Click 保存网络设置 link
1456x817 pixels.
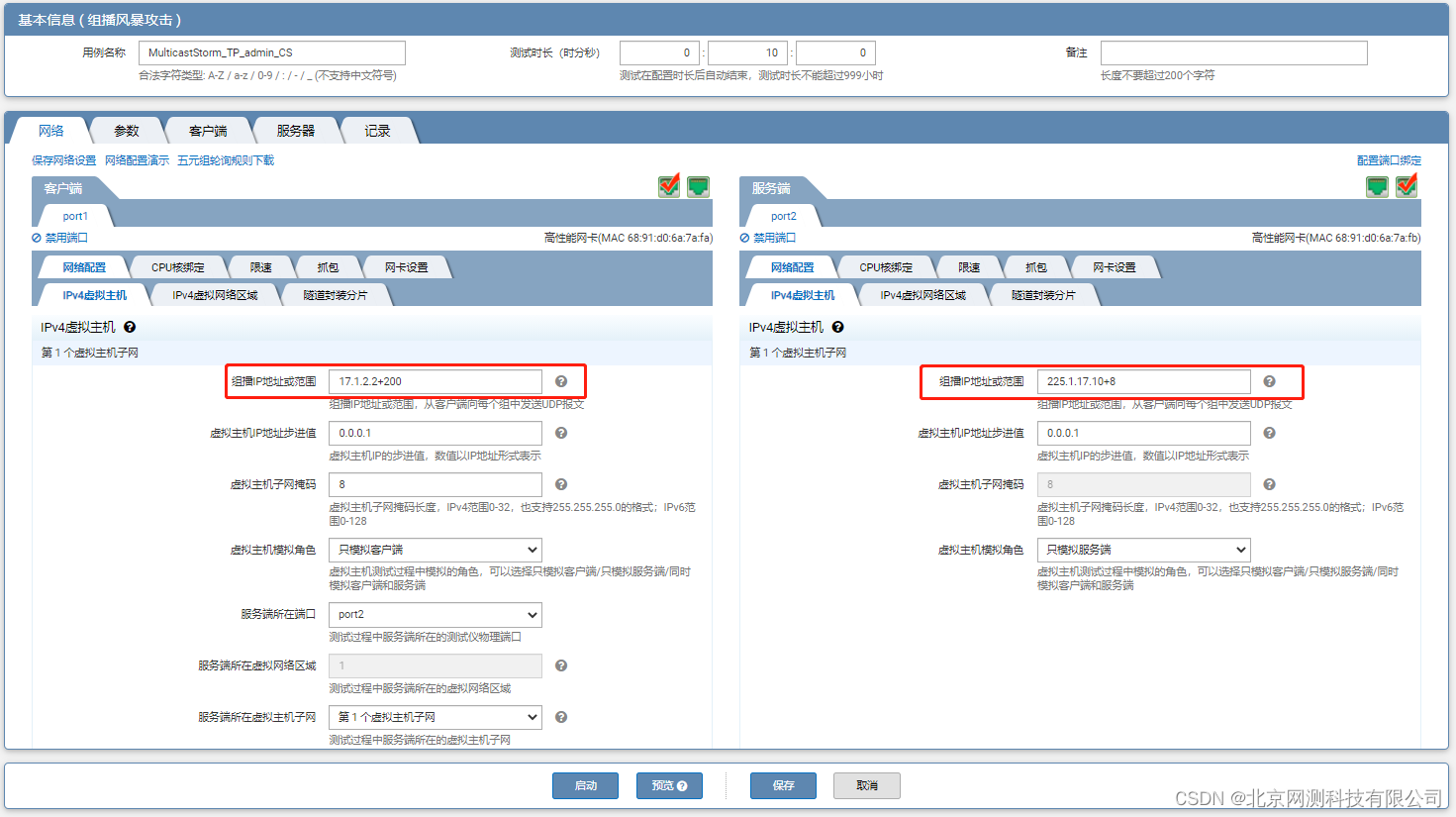click(64, 160)
